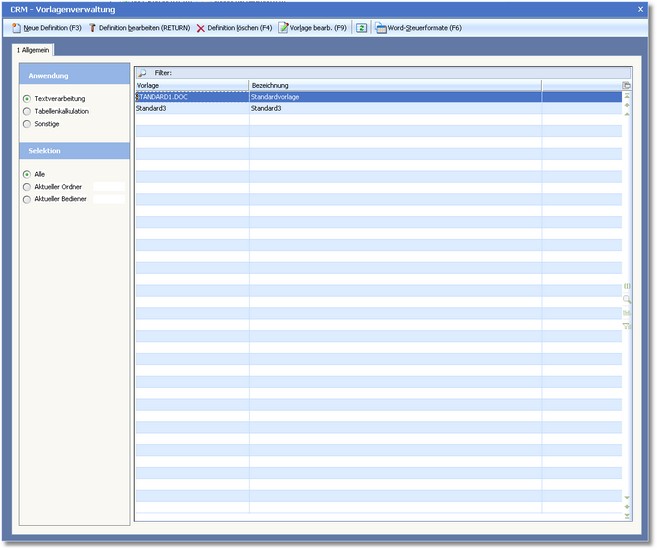Screen dimensions: 657x550
Task: Select the Textverarbeitung radio button
Action: (27, 99)
